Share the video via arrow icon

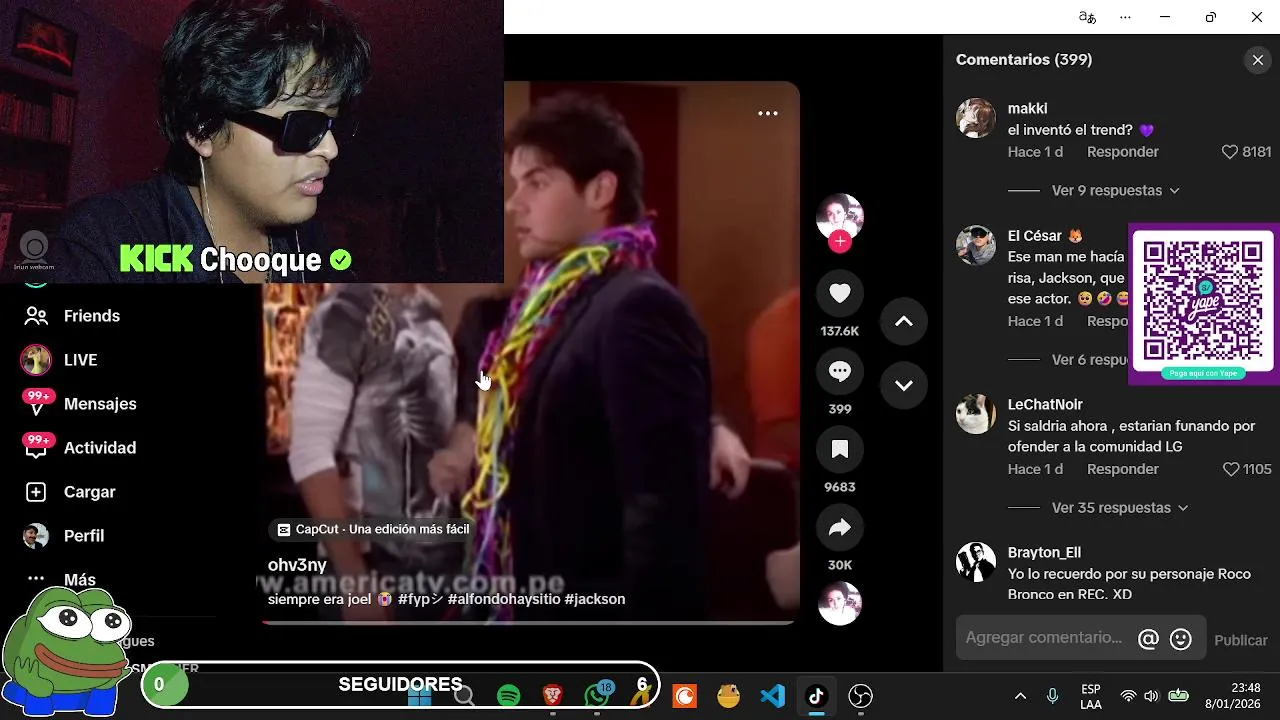[840, 527]
